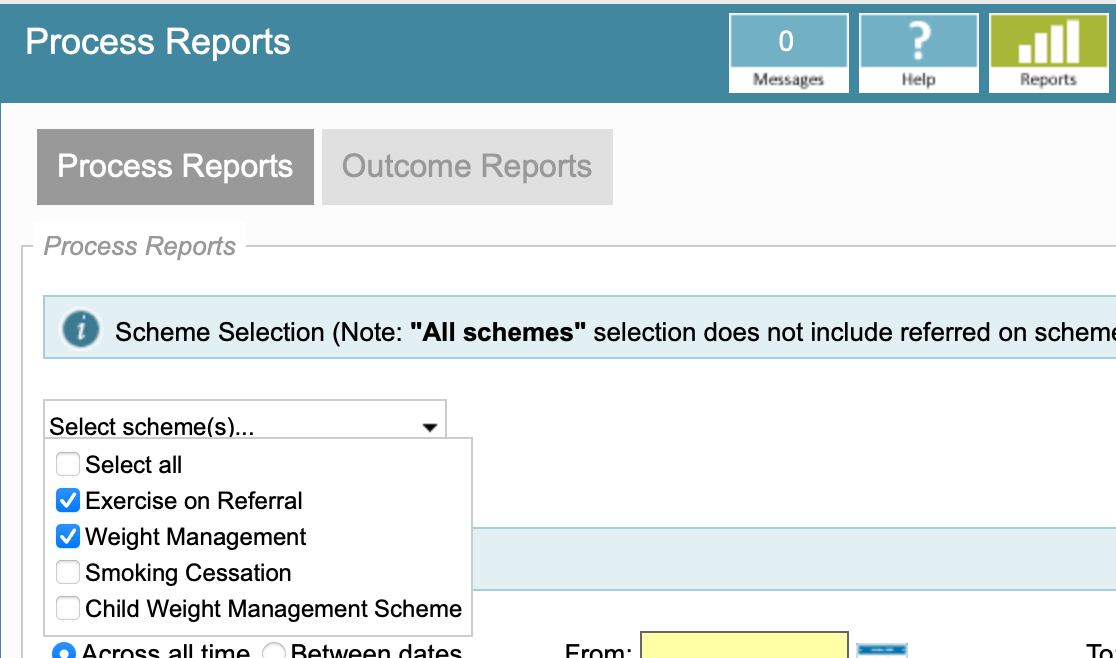Tick the Select all checkbox
This screenshot has width=1116, height=658.
click(x=68, y=465)
